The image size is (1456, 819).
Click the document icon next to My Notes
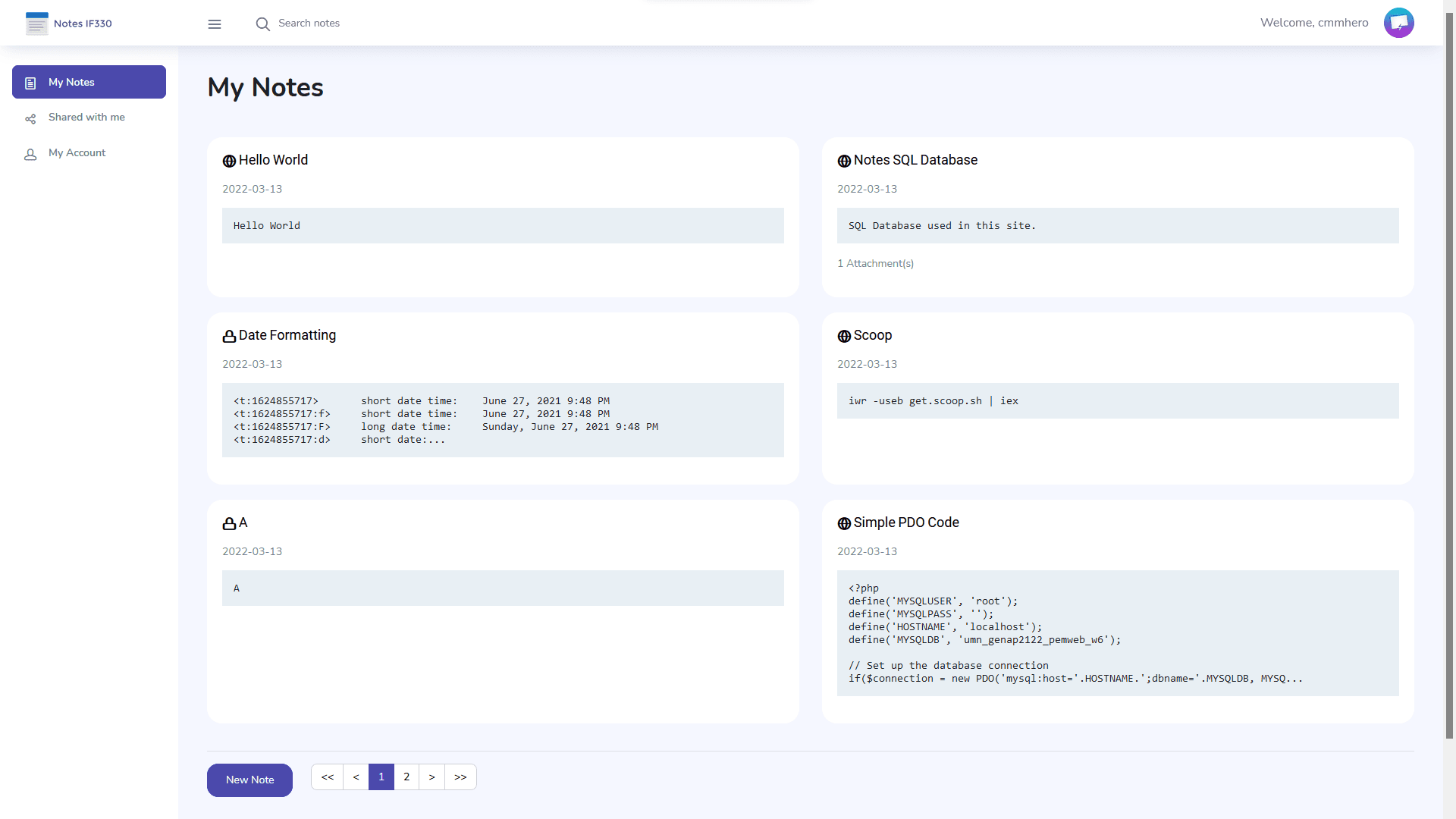pyautogui.click(x=30, y=82)
